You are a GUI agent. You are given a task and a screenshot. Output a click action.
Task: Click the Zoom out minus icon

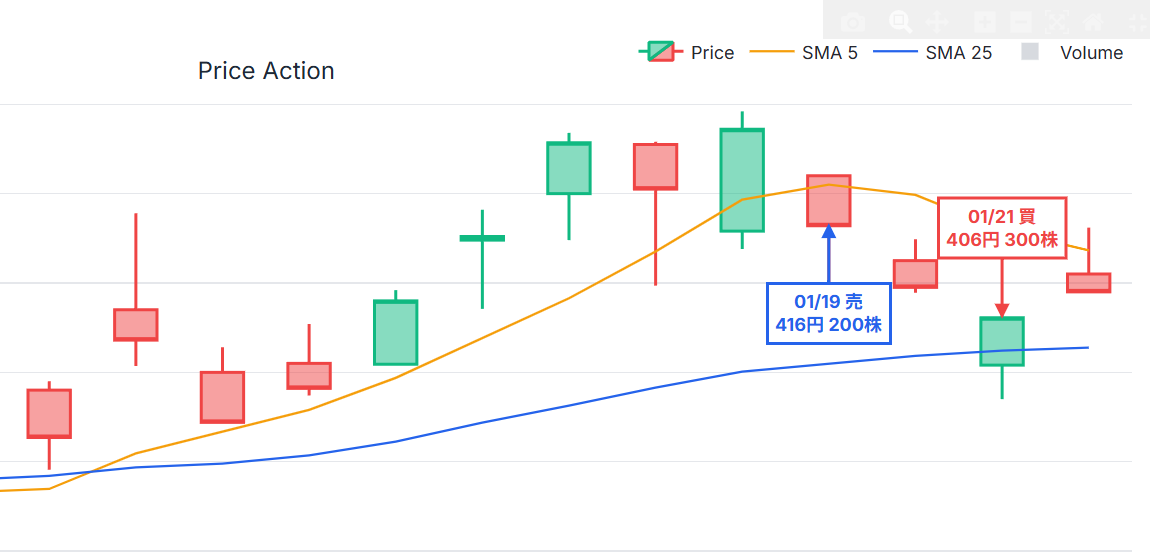point(1021,21)
